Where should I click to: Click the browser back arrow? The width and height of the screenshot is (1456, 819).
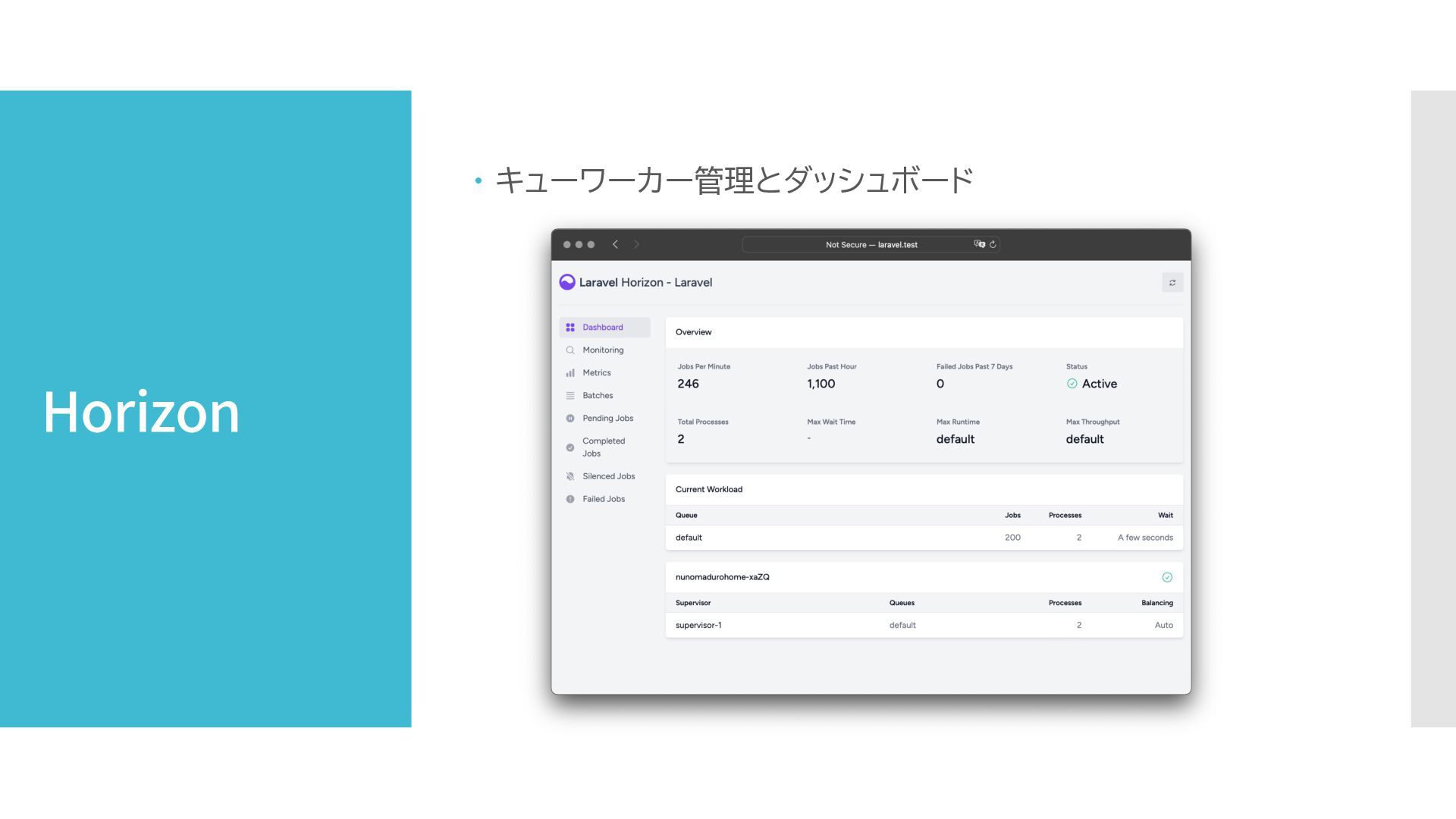tap(615, 244)
